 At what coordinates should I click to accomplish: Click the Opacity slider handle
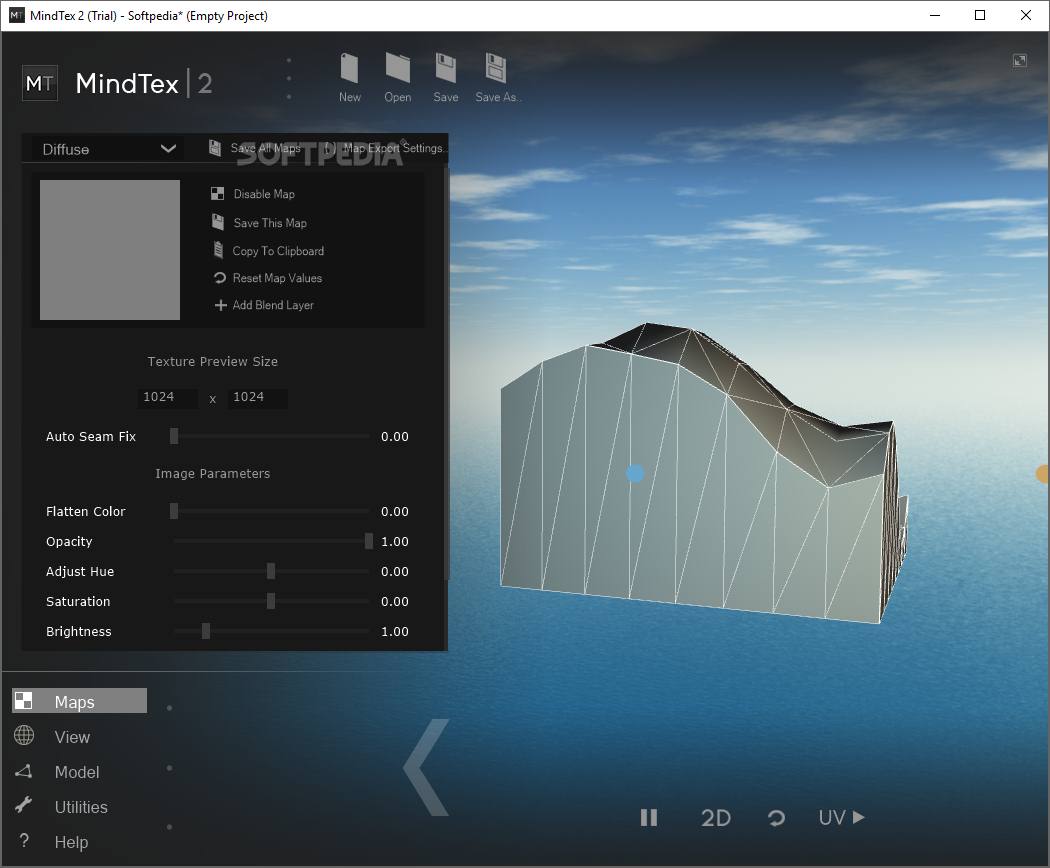coord(368,541)
